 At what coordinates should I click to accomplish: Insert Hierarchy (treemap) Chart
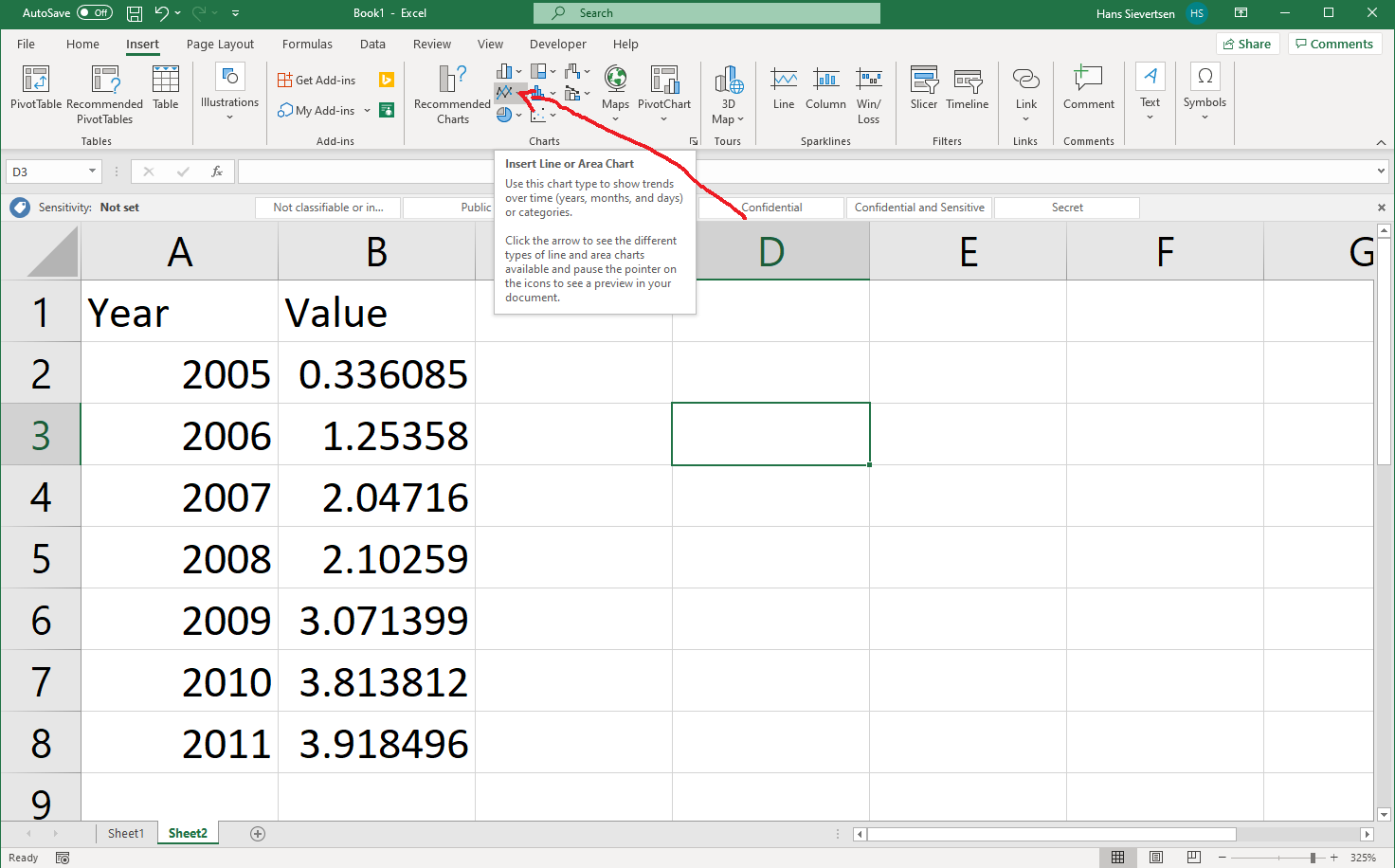tap(543, 71)
